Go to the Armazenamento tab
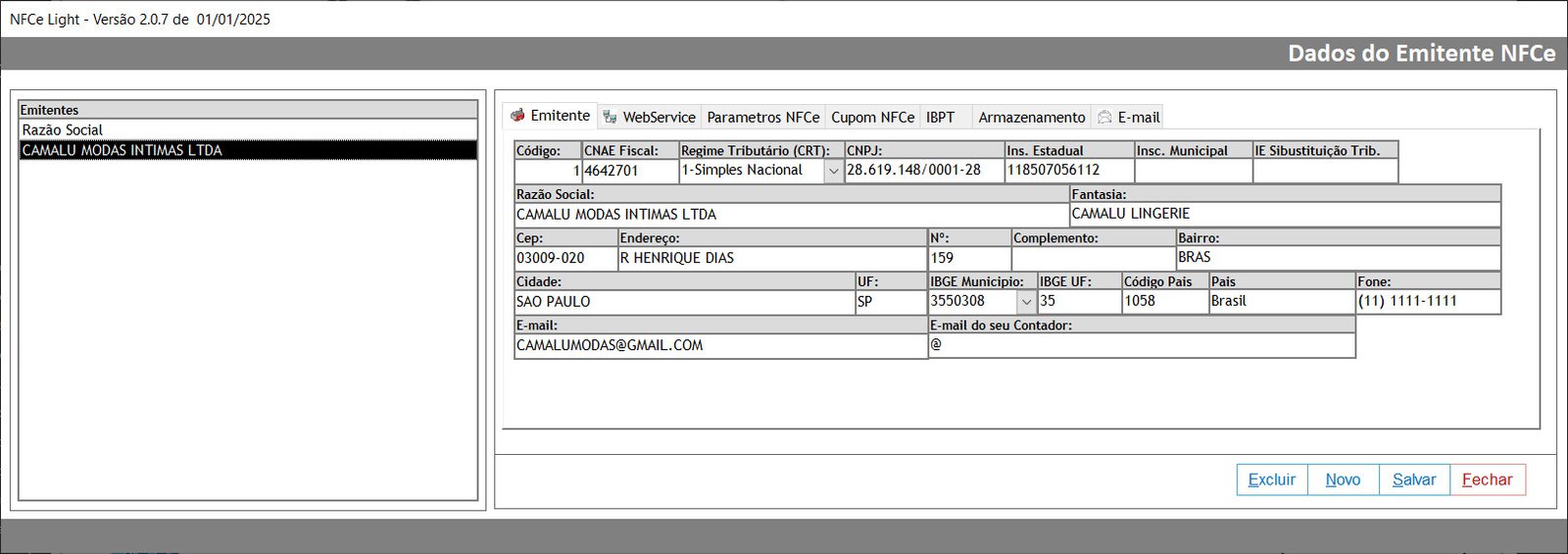Screen dimensions: 1568x554 point(1031,118)
